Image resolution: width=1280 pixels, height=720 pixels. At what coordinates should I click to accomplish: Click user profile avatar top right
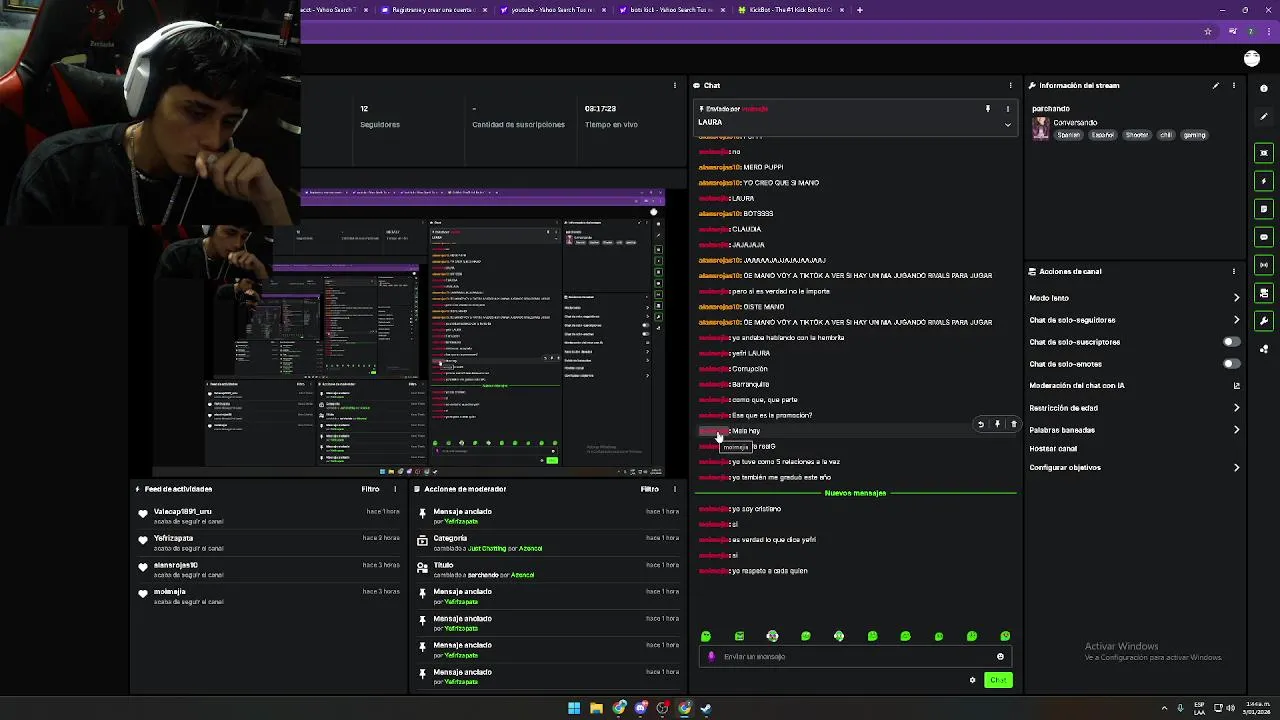pos(1252,59)
